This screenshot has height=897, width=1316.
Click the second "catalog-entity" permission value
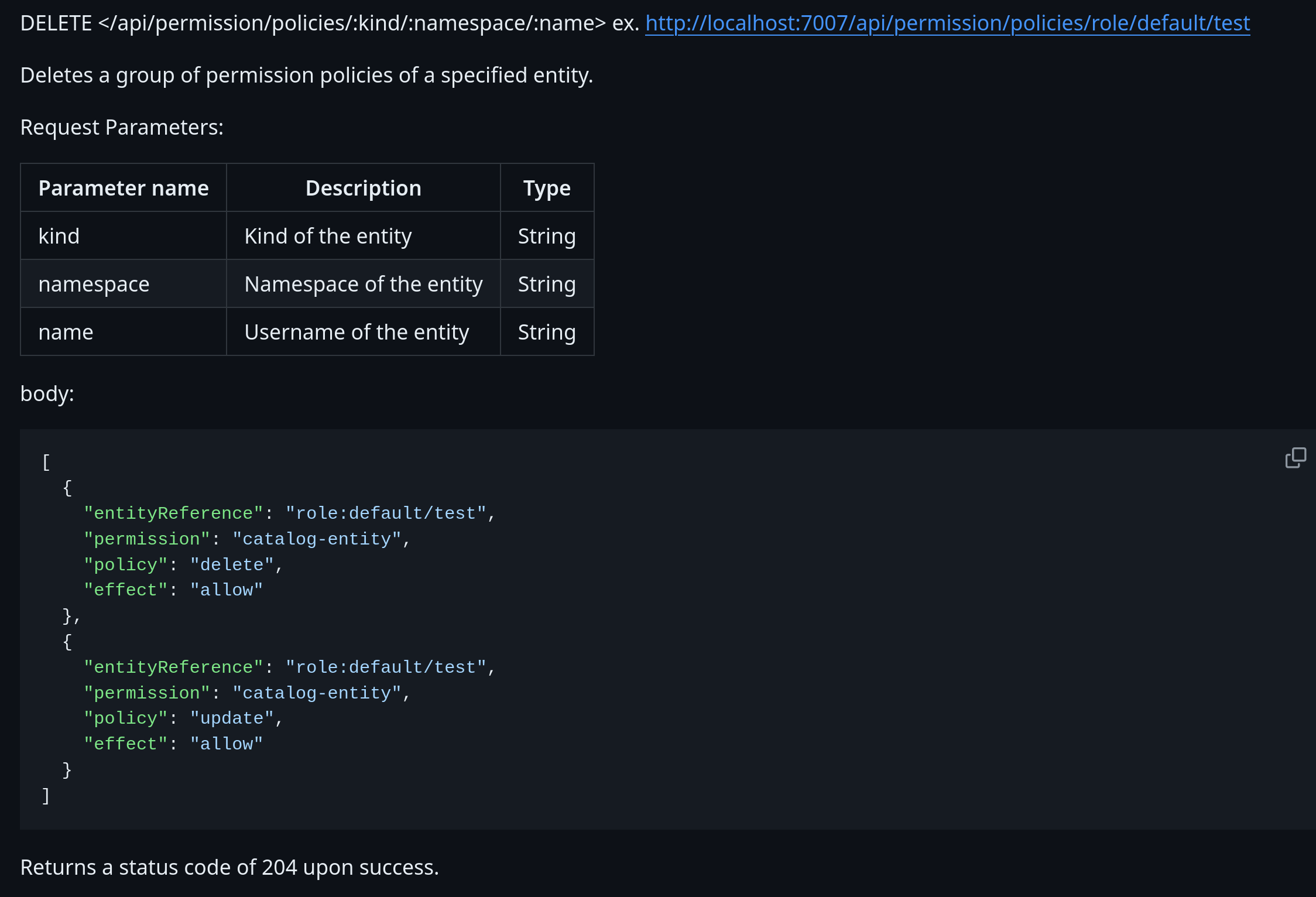pyautogui.click(x=317, y=693)
